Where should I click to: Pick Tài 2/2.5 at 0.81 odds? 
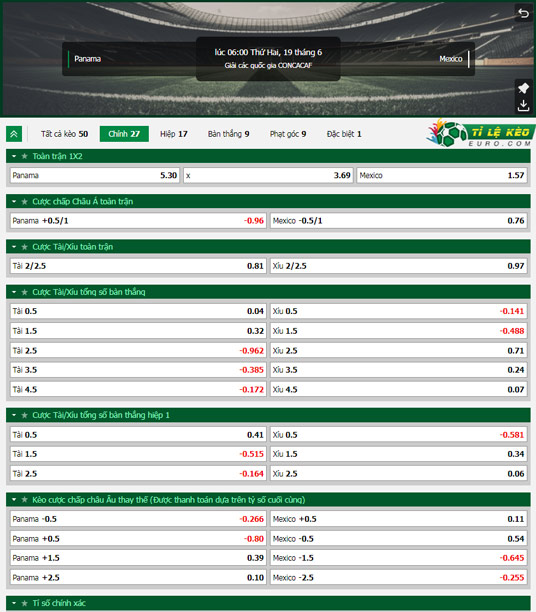point(138,266)
